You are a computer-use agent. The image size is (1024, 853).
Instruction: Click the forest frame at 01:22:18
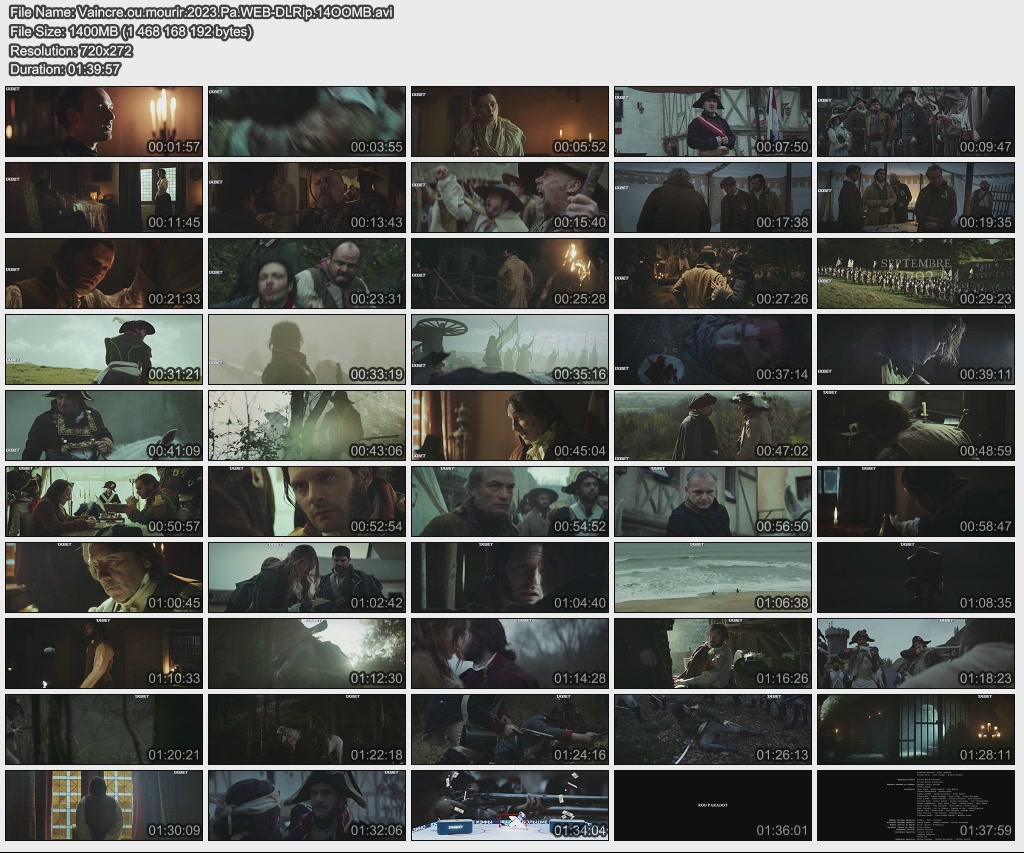[x=307, y=729]
